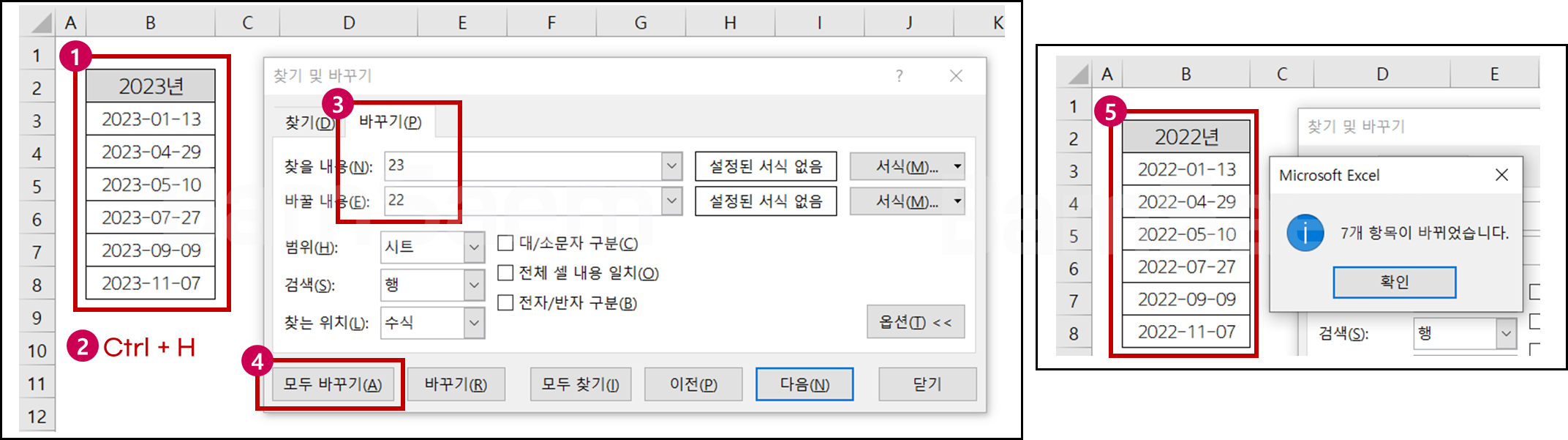Viewport: 1568px width, 440px height.
Task: Select column E header in right sheet
Action: click(1495, 74)
